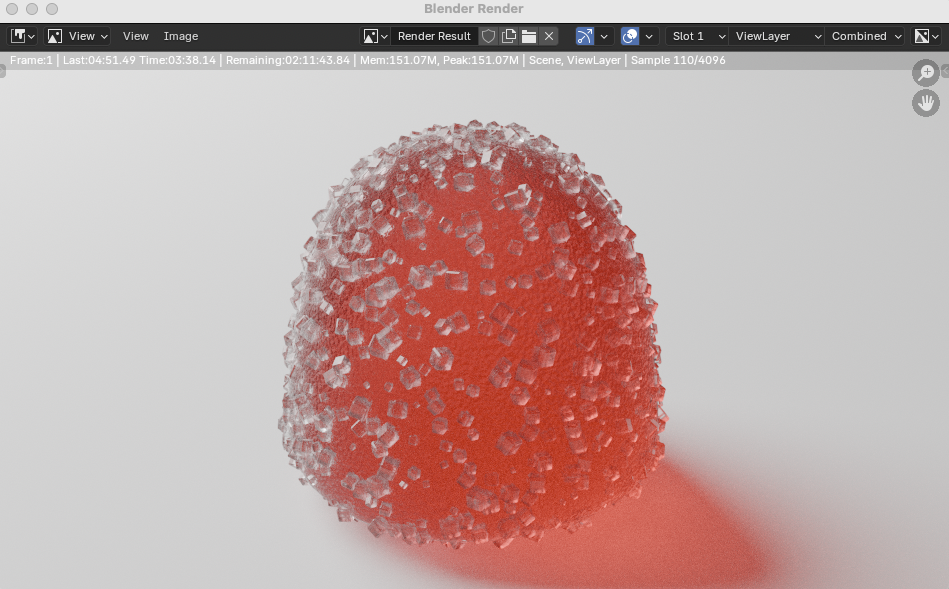Image resolution: width=949 pixels, height=589 pixels.
Task: Click the Scene, ViewLayer status text
Action: coord(575,60)
